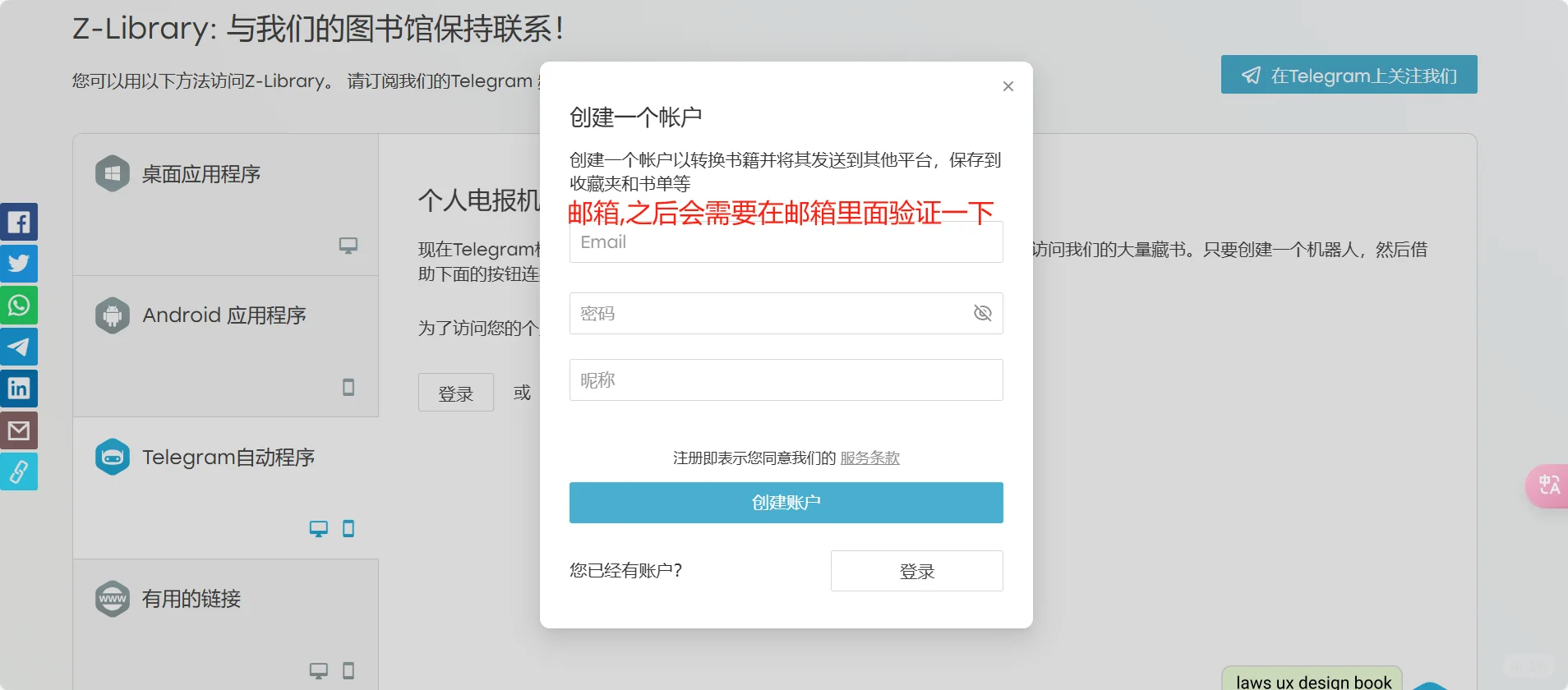
Task: Click the phone icon under Android 应用程序
Action: tap(348, 387)
